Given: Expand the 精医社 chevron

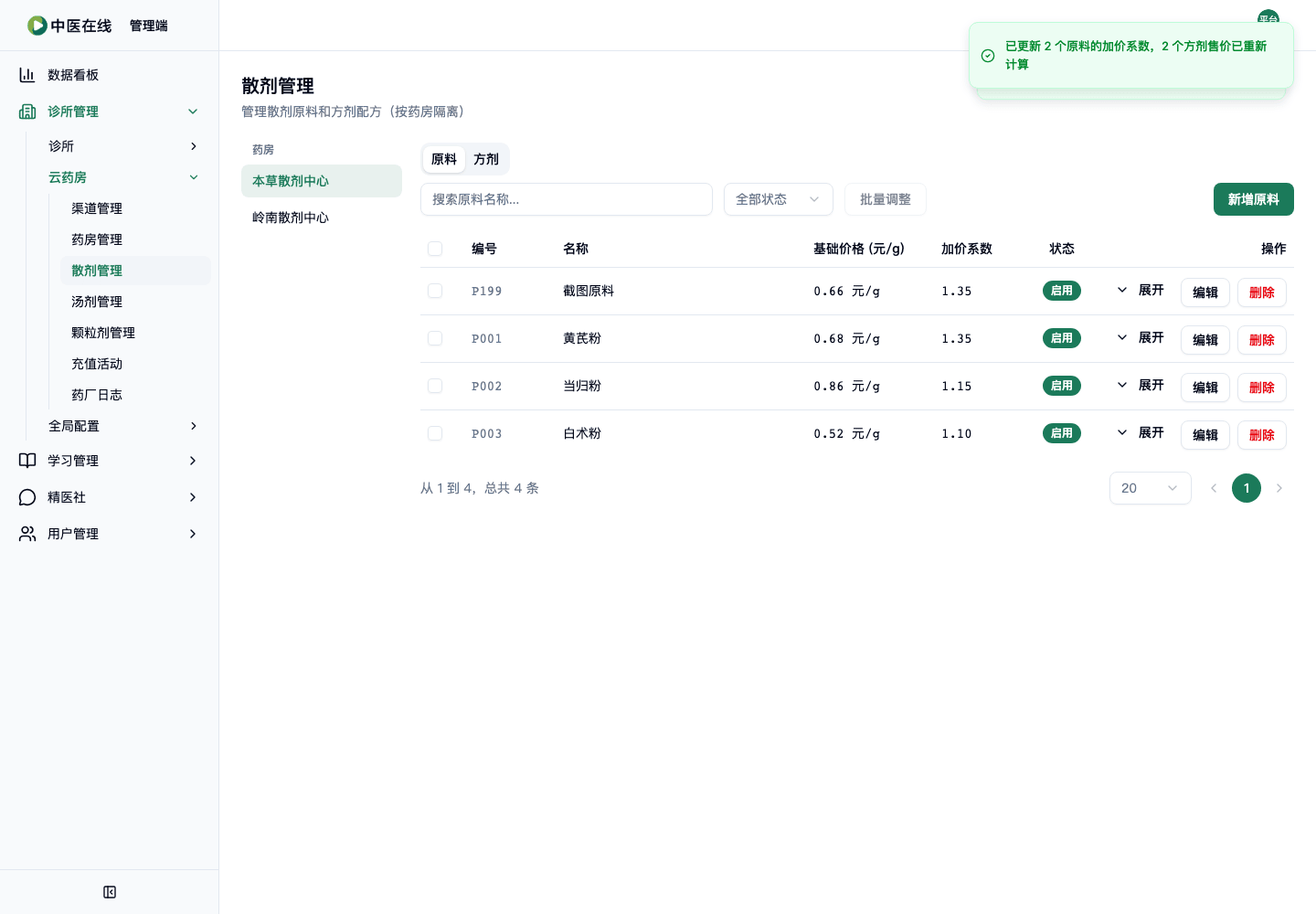Looking at the screenshot, I should tap(193, 497).
